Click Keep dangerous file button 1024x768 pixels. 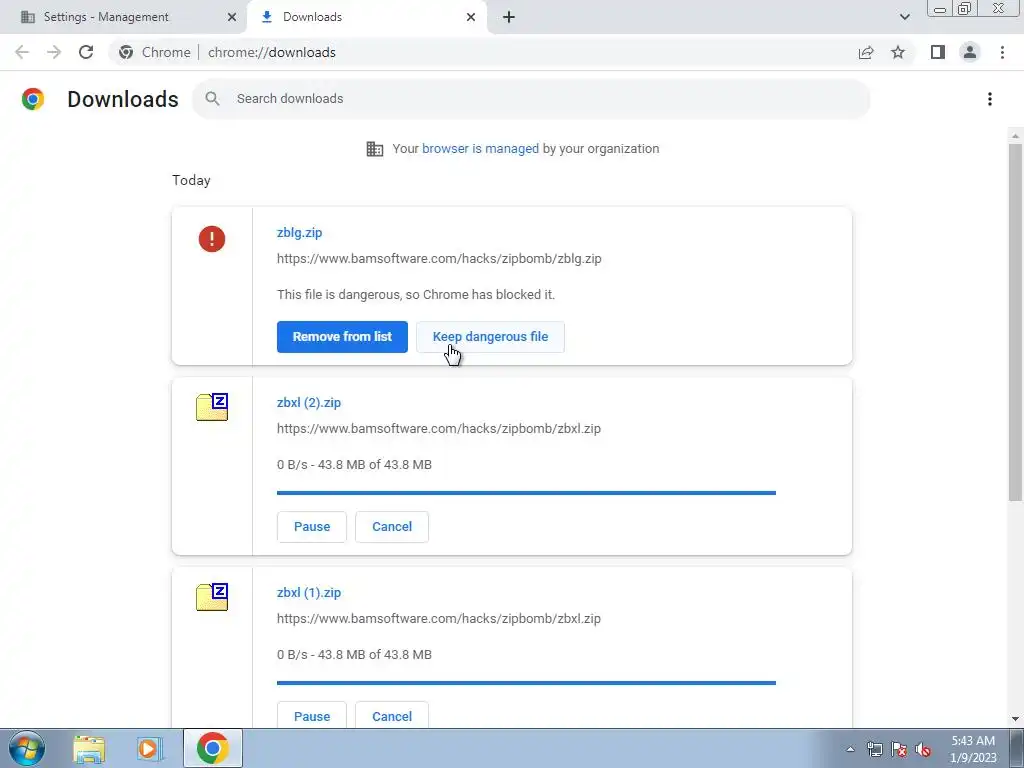(490, 337)
